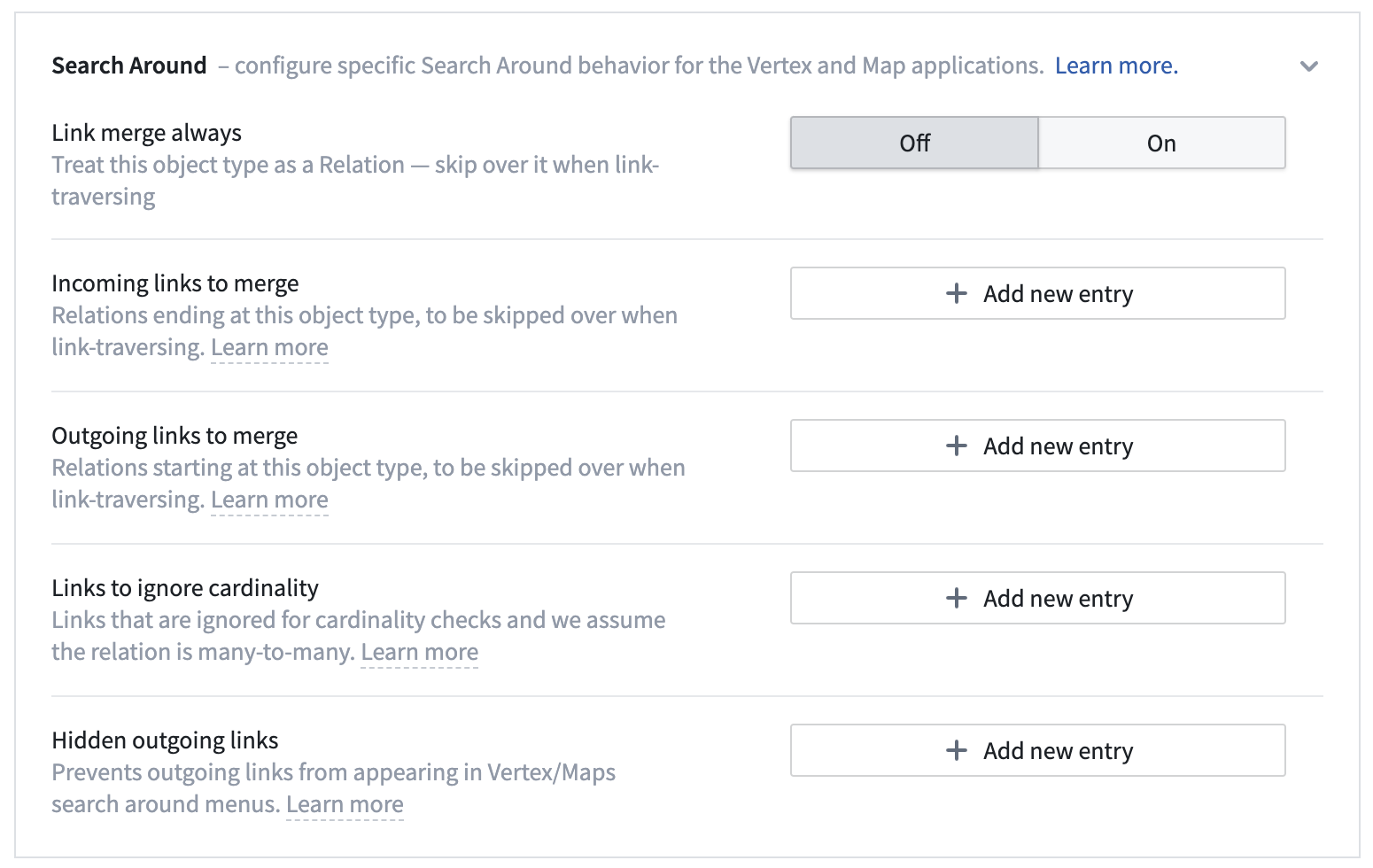Open the Search Around Learn more link
Image resolution: width=1373 pixels, height=868 pixels.
point(1116,66)
